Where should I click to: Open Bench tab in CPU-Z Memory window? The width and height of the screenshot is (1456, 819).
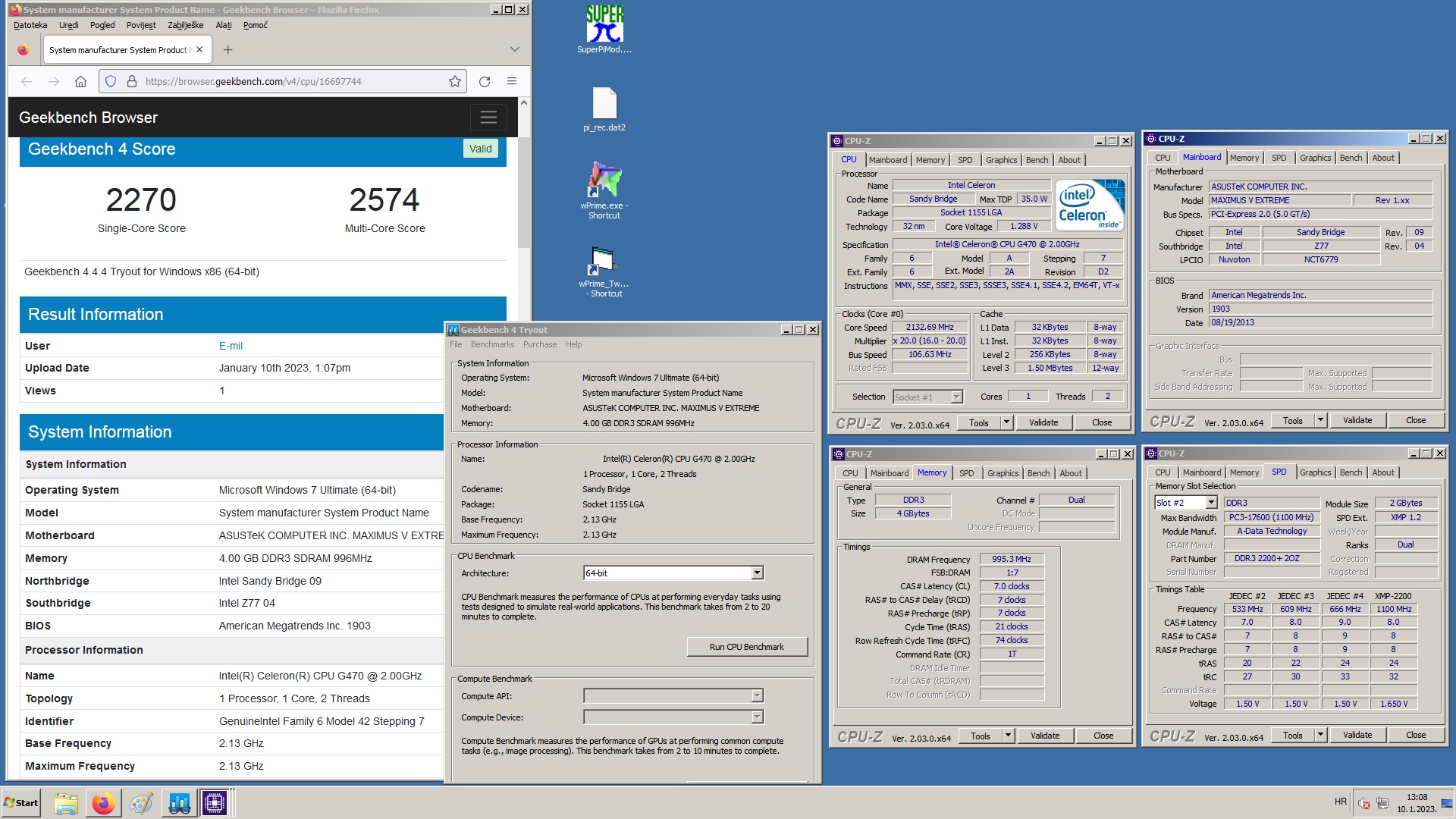(x=1038, y=473)
